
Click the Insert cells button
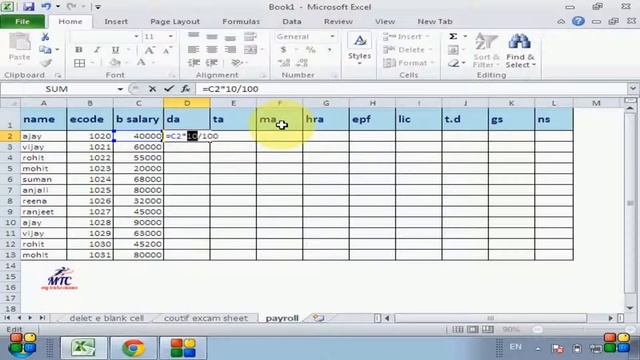(406, 37)
